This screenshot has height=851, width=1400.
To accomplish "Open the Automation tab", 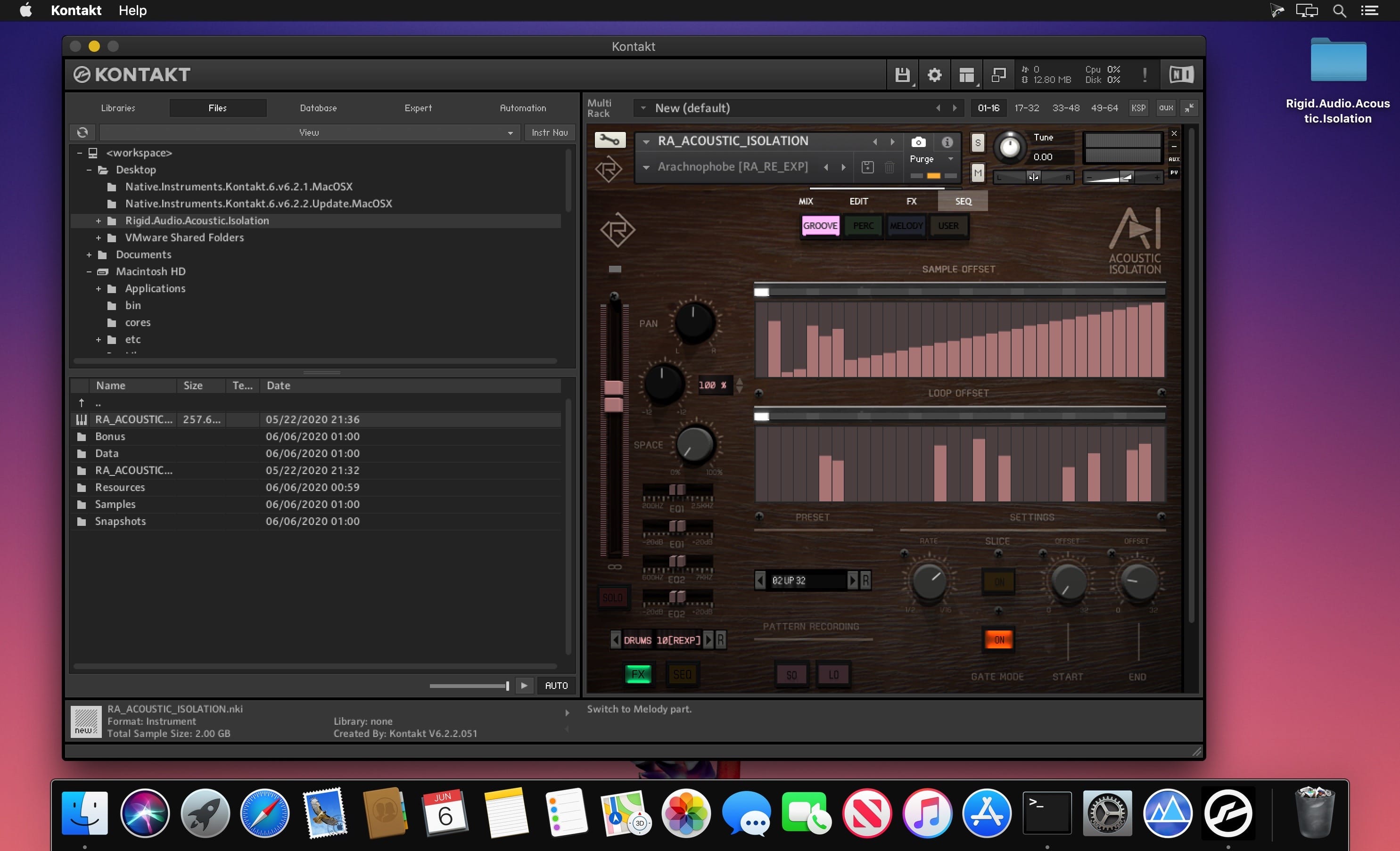I will (x=523, y=107).
